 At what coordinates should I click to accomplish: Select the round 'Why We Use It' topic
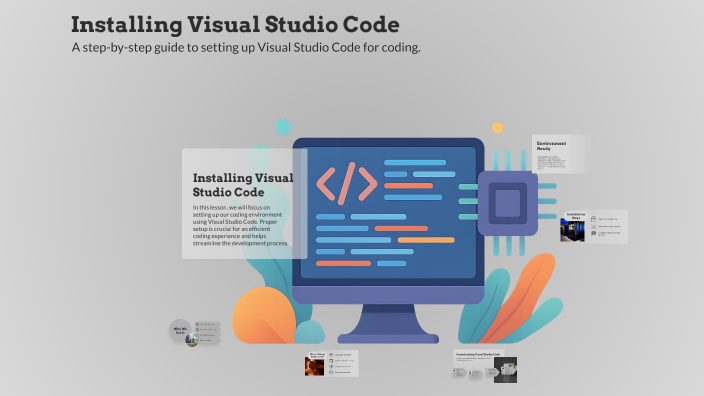click(x=180, y=330)
